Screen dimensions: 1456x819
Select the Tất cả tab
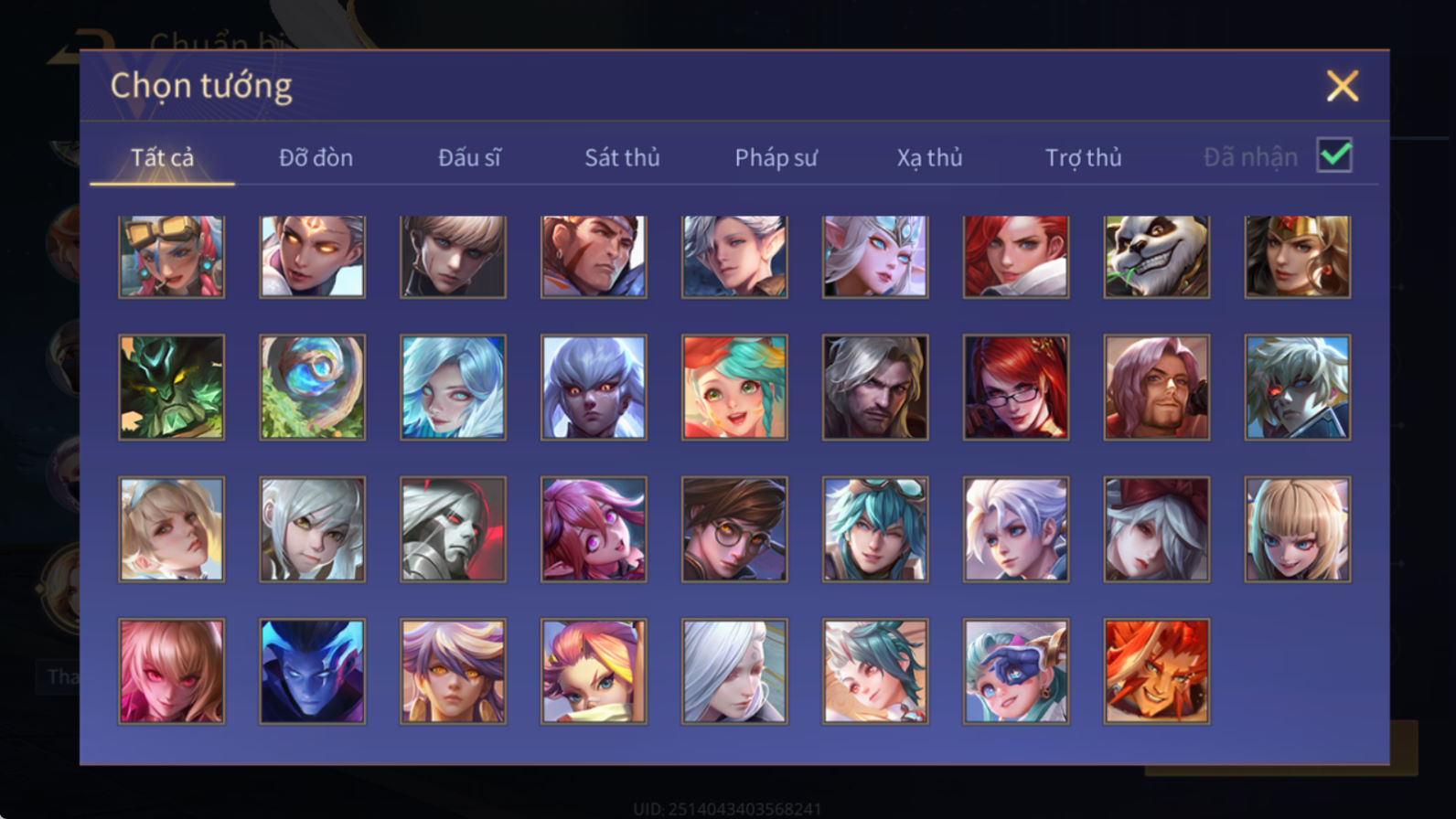162,157
